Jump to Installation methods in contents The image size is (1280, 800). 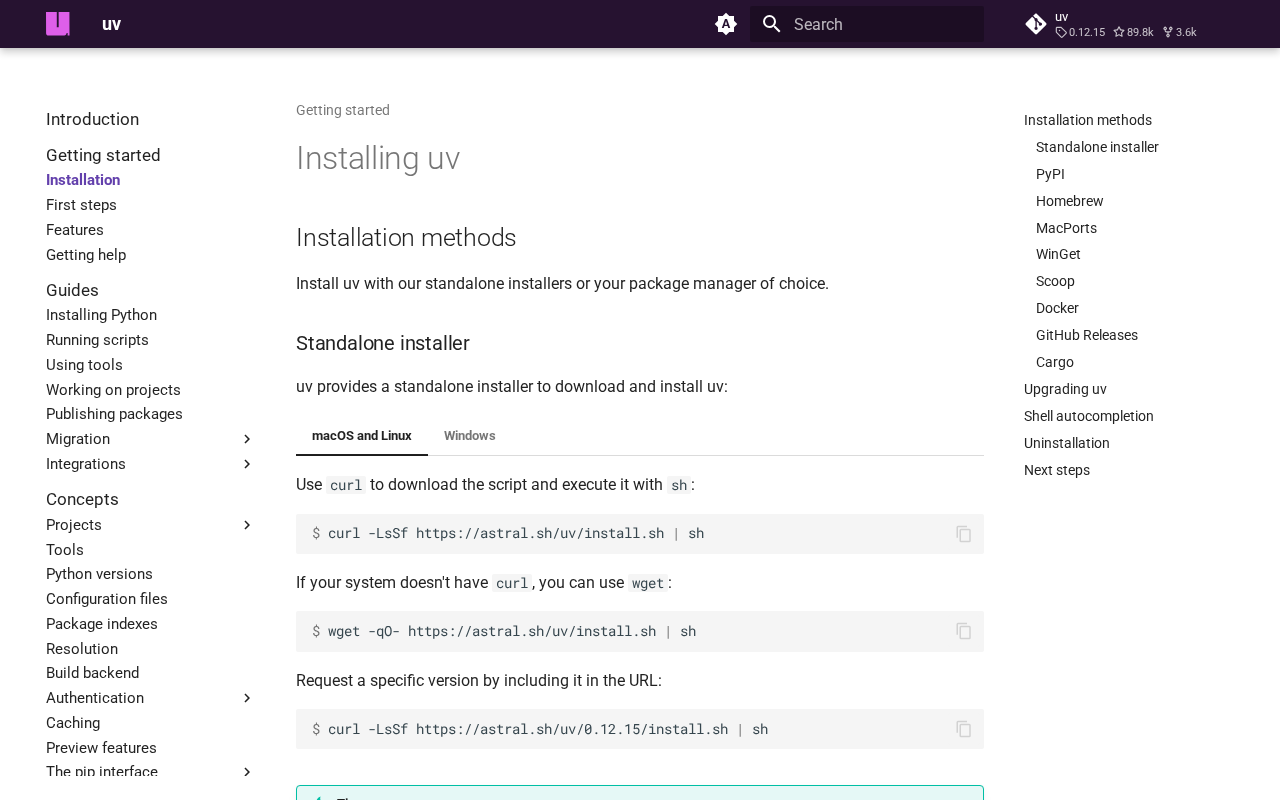[x=1088, y=120]
